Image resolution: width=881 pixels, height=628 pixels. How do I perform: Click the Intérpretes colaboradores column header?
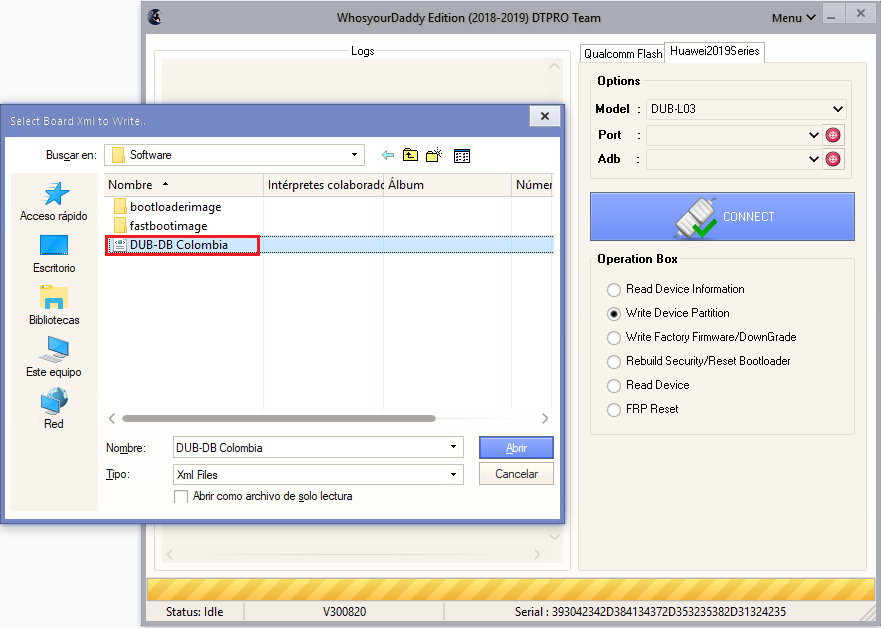coord(324,185)
